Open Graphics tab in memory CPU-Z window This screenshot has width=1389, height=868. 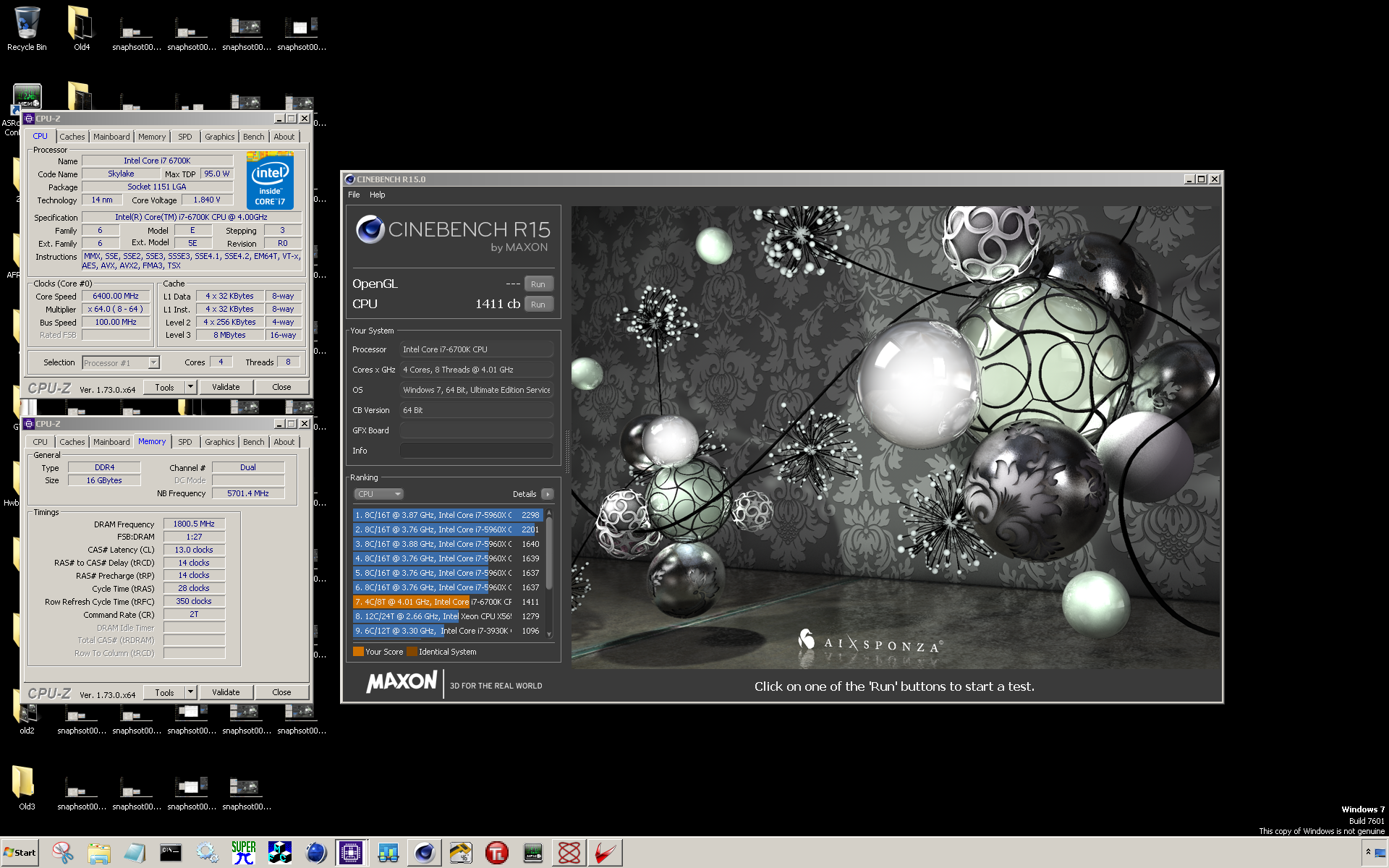coord(220,442)
